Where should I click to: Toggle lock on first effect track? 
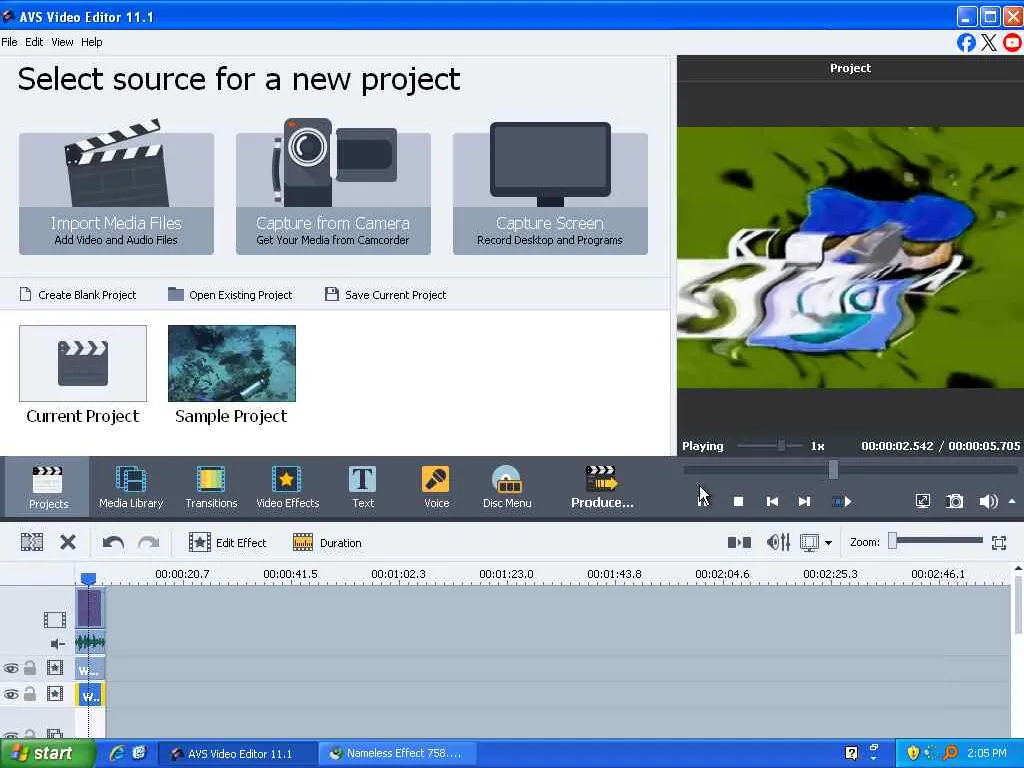coord(30,667)
